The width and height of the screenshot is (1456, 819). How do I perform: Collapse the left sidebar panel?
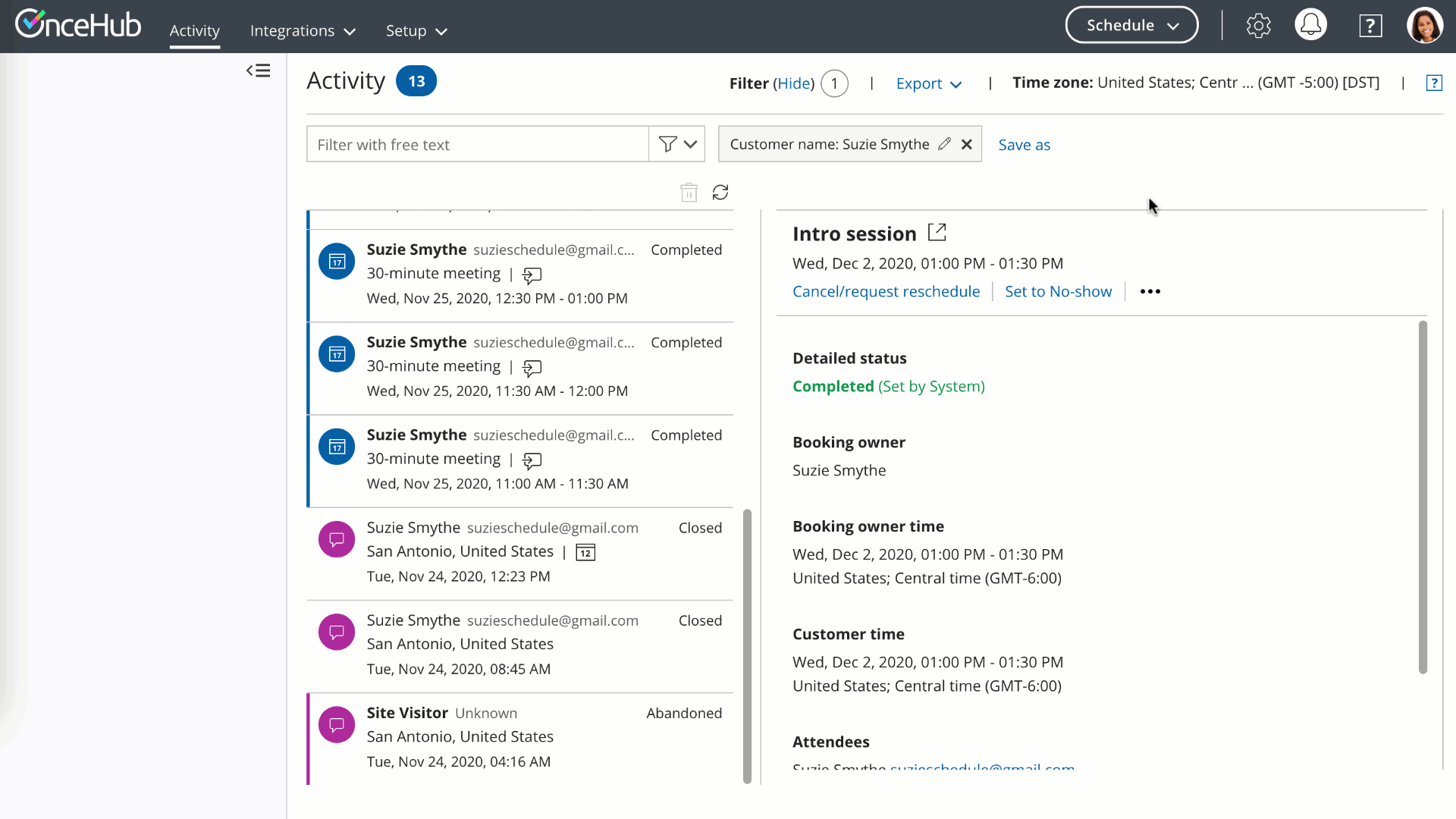(x=258, y=71)
